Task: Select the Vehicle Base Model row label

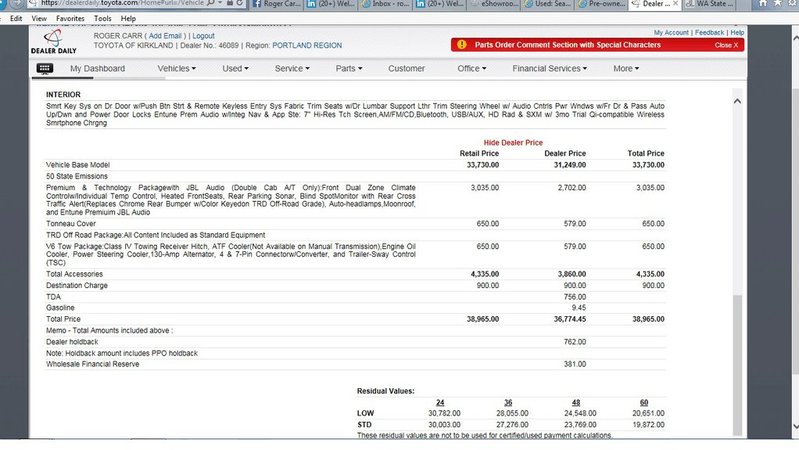Action: pyautogui.click(x=78, y=165)
